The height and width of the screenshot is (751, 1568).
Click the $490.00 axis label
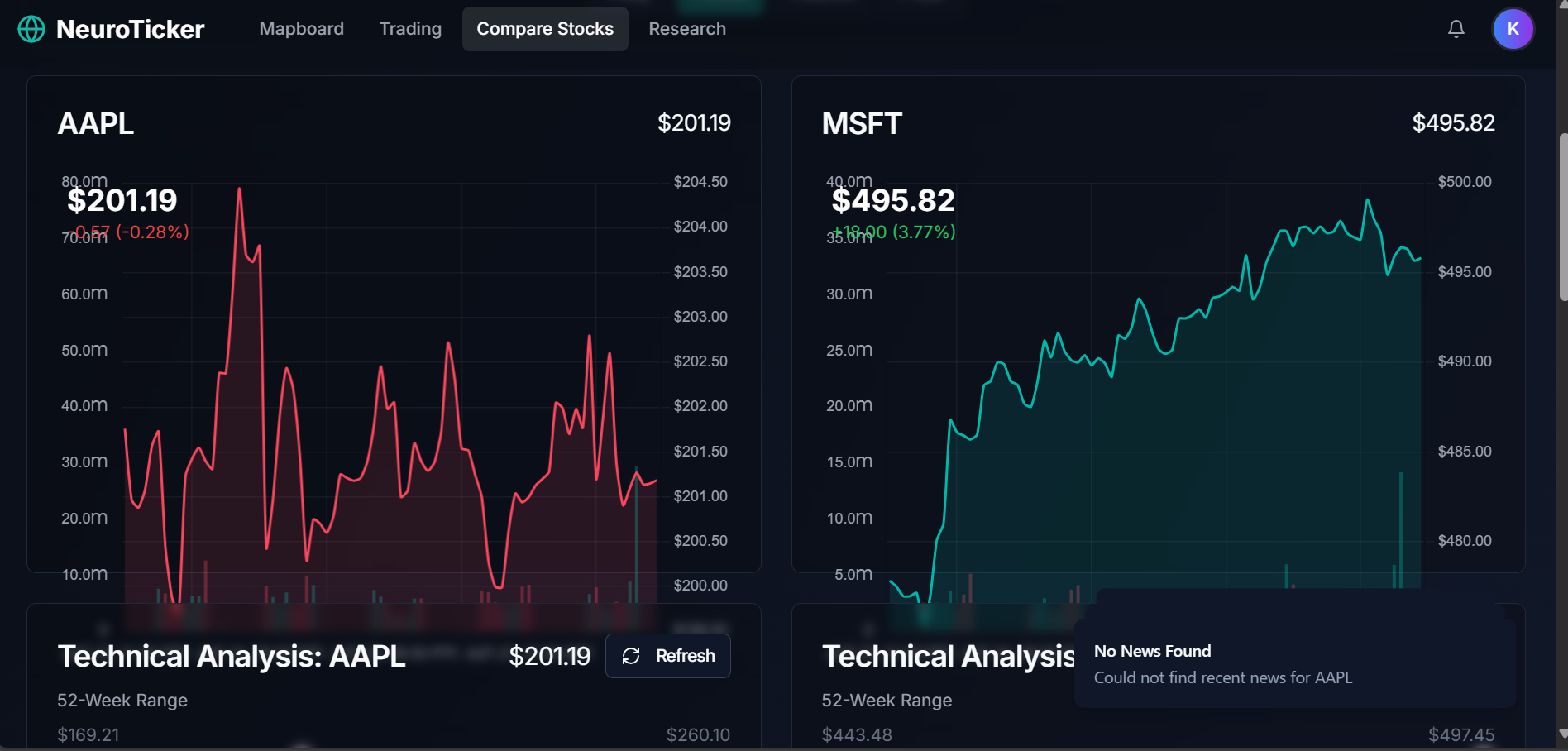tap(1465, 361)
